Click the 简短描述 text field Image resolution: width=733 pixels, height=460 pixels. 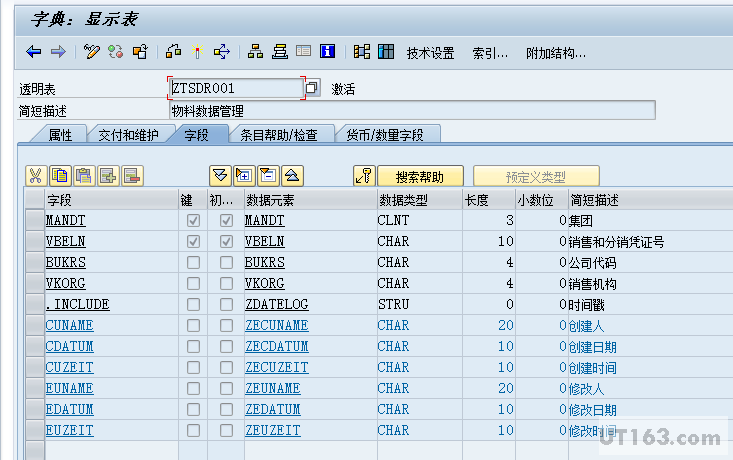(412, 111)
